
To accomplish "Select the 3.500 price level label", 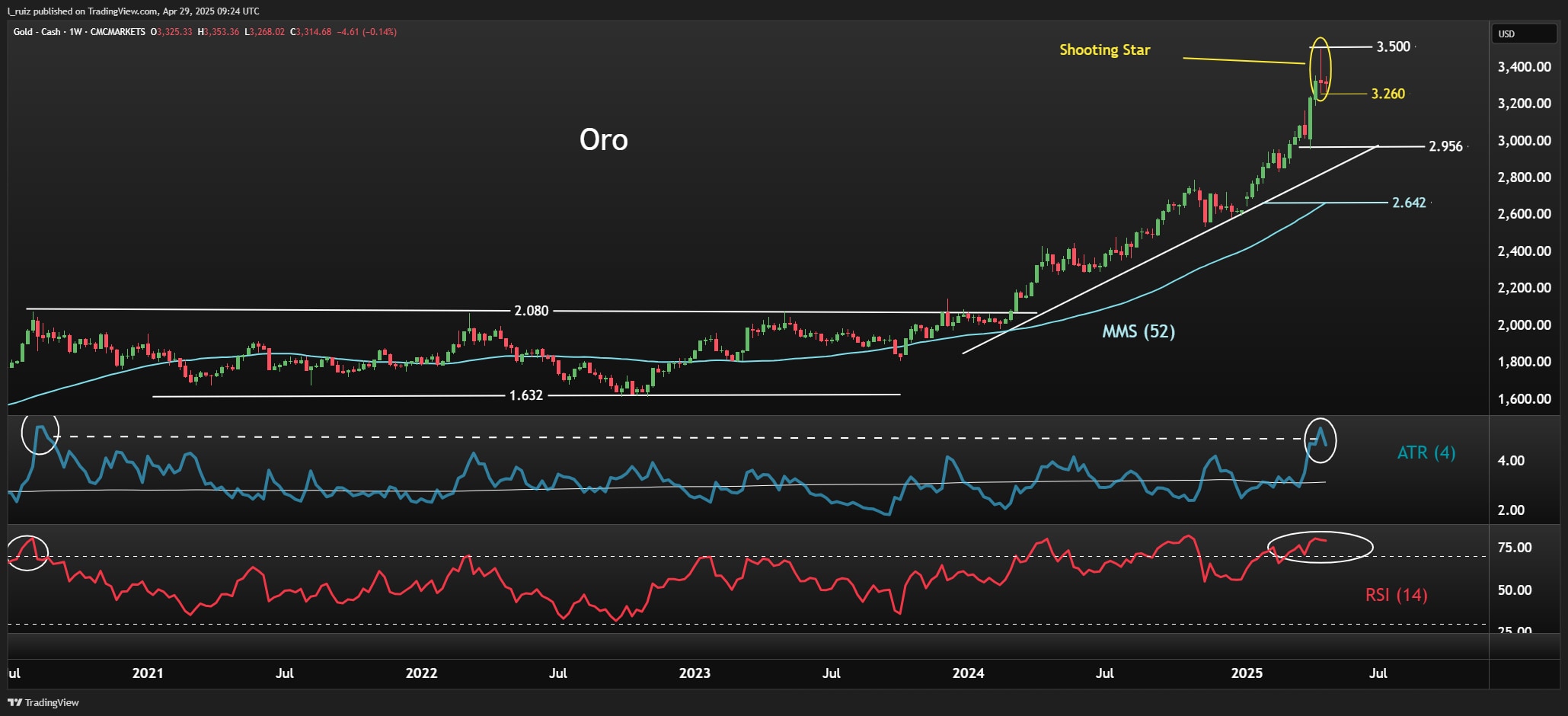I will (1393, 46).
